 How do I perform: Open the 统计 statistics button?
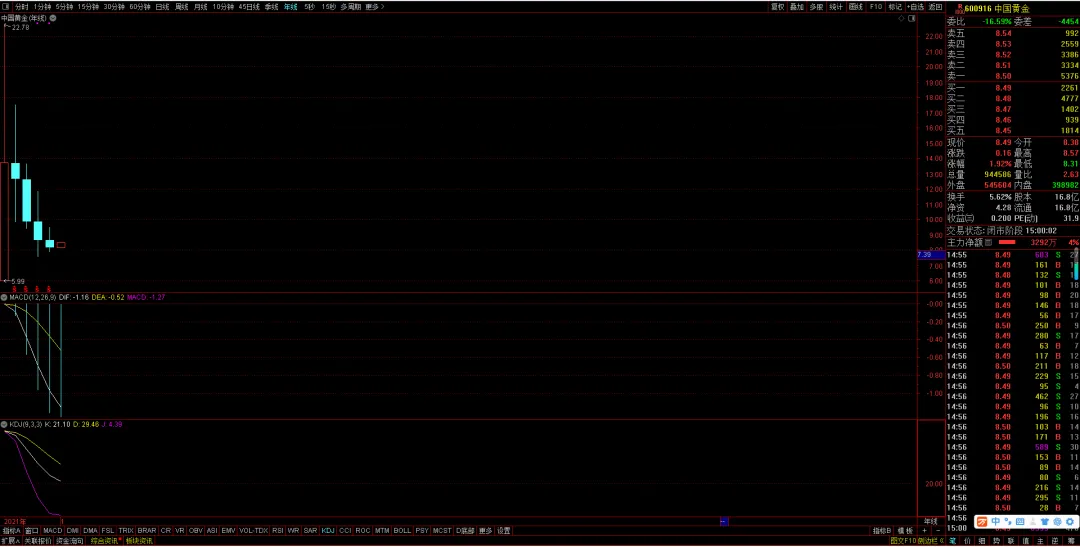pos(836,6)
